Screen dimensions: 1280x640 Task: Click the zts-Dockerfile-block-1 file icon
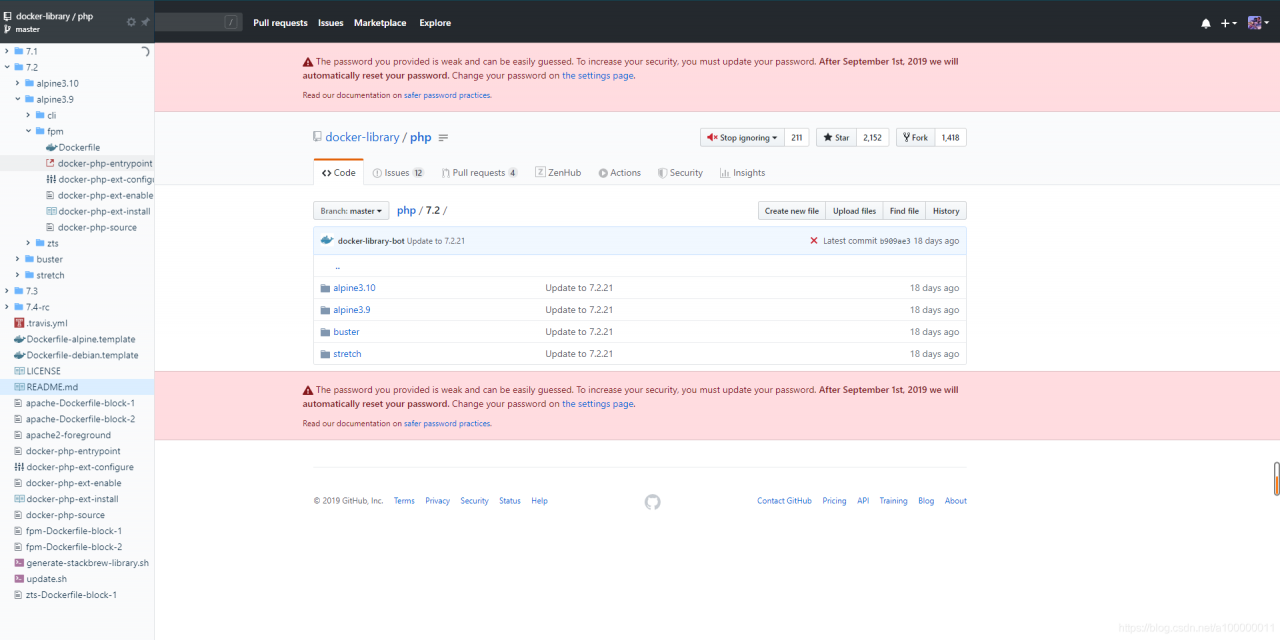tap(19, 595)
